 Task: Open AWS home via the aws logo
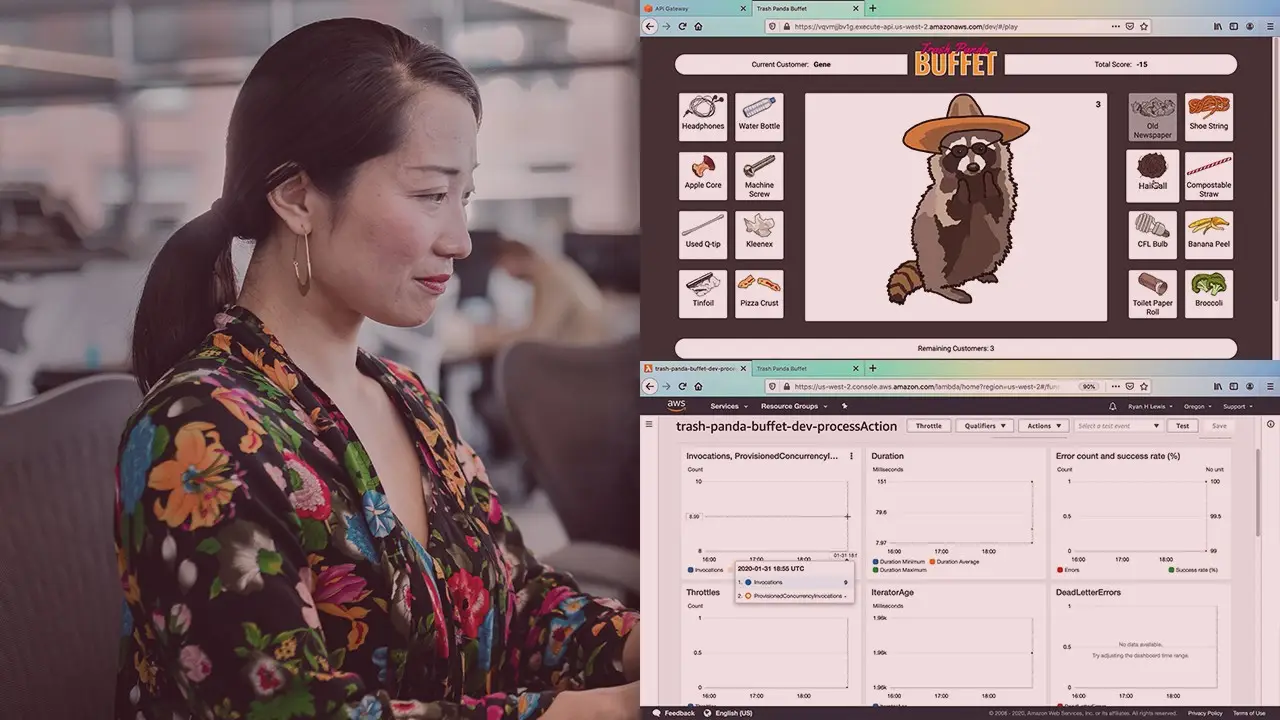tap(677, 406)
